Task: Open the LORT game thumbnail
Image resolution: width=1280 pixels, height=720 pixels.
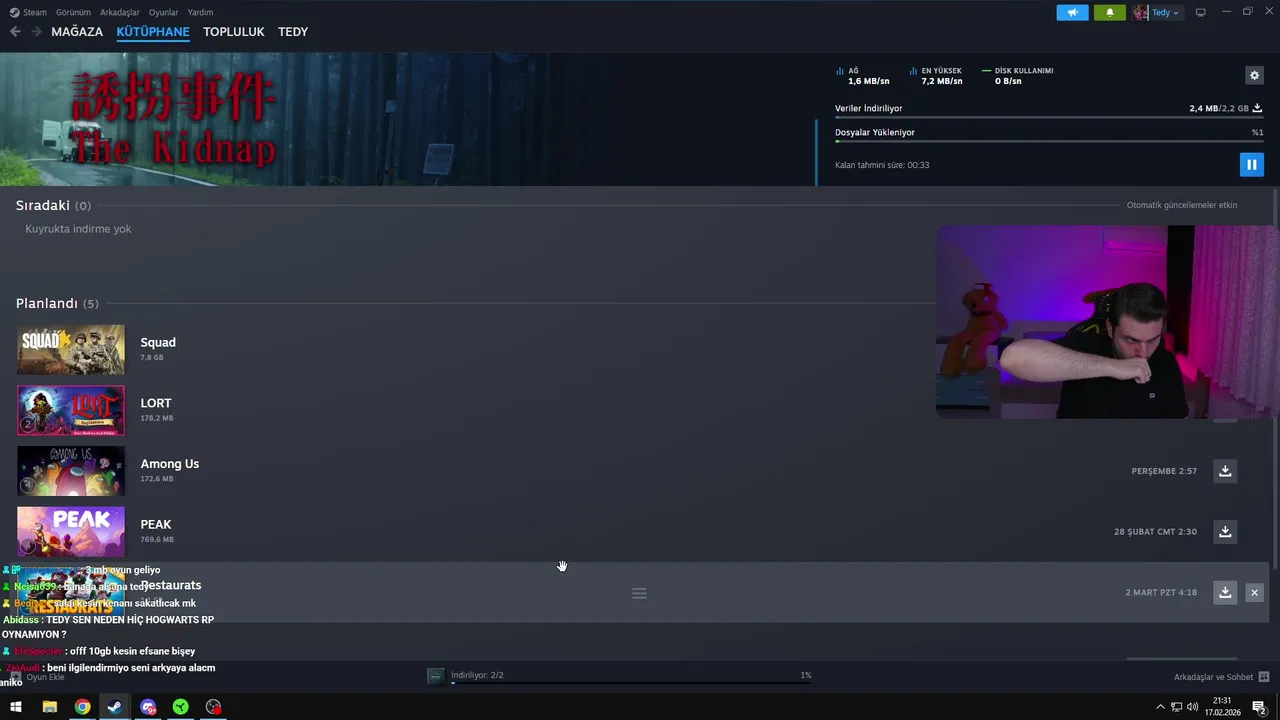Action: [x=71, y=410]
